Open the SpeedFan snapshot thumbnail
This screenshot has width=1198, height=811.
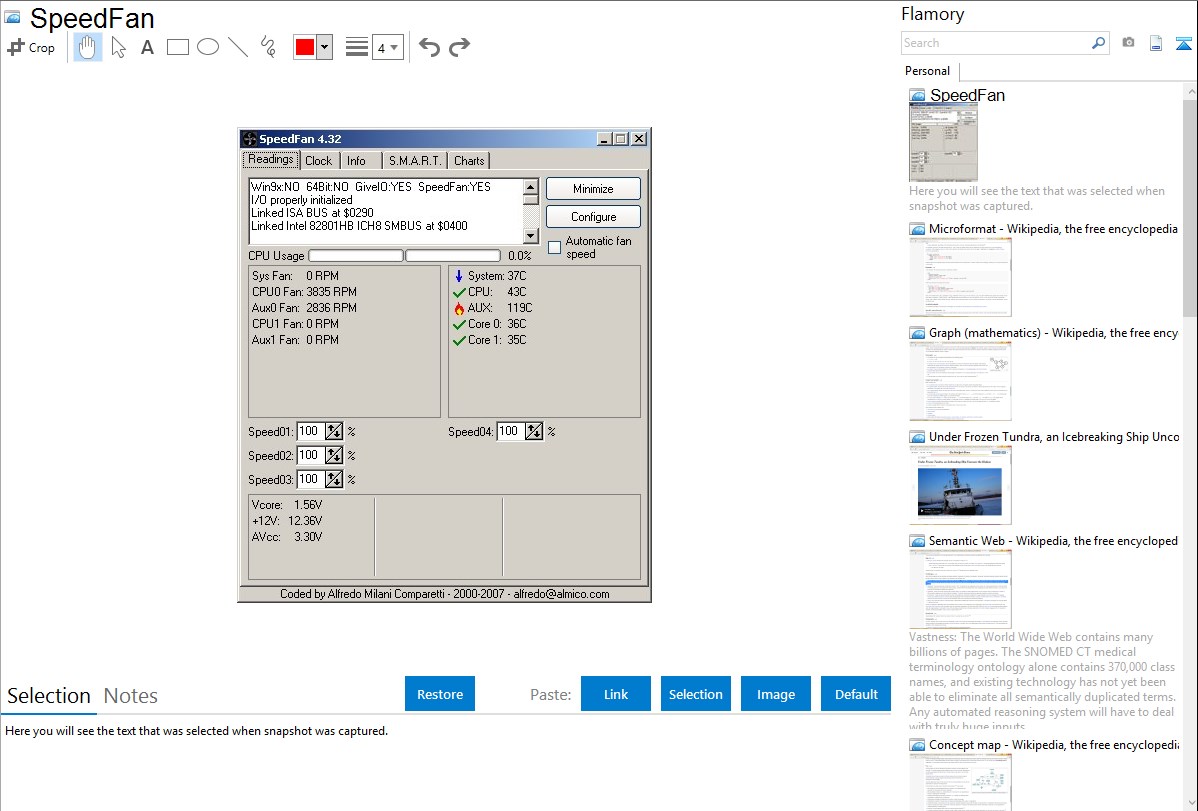(944, 143)
